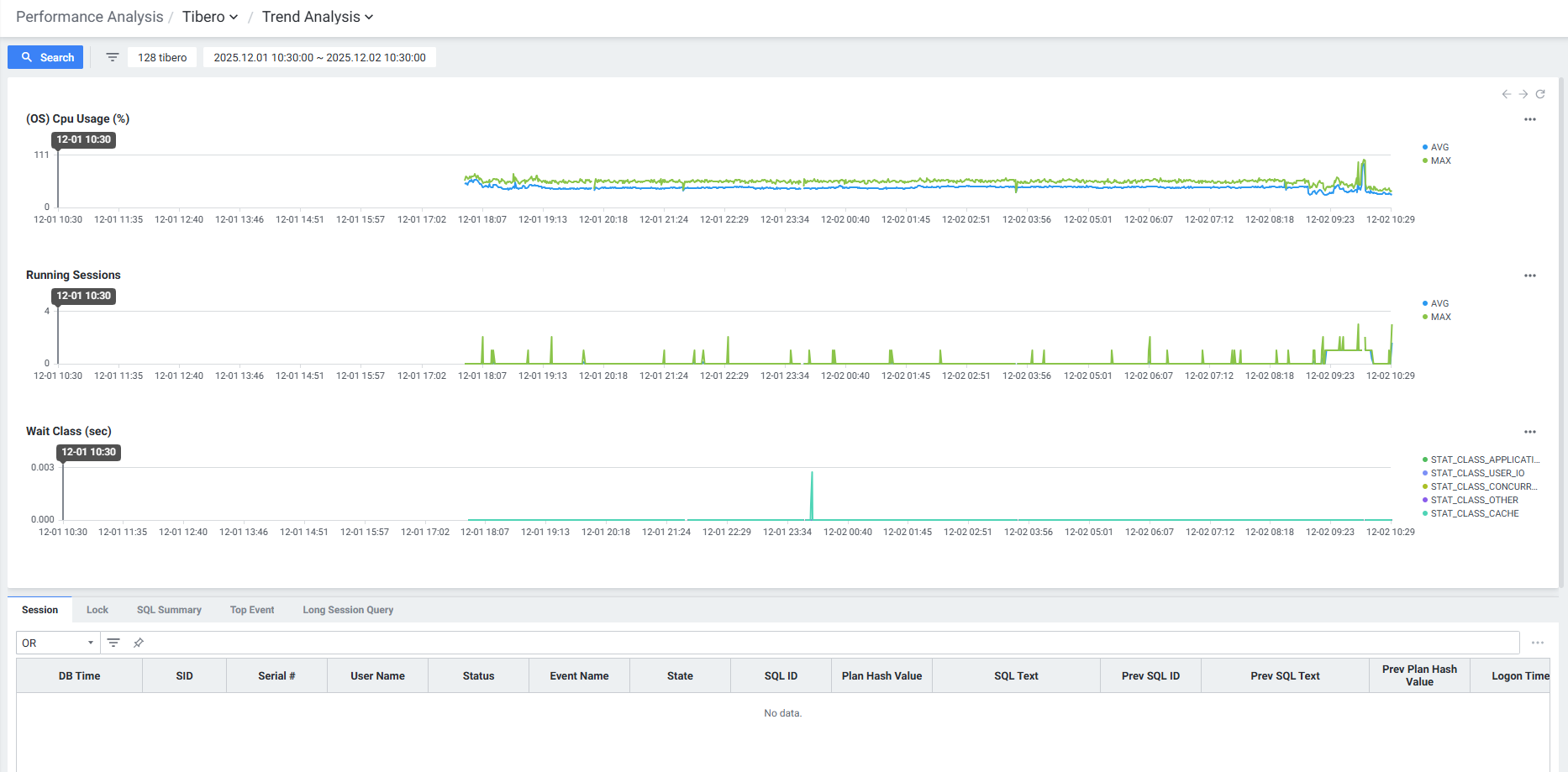This screenshot has height=772, width=1568.
Task: Open the Running Sessions chart options menu
Action: pyautogui.click(x=1530, y=276)
